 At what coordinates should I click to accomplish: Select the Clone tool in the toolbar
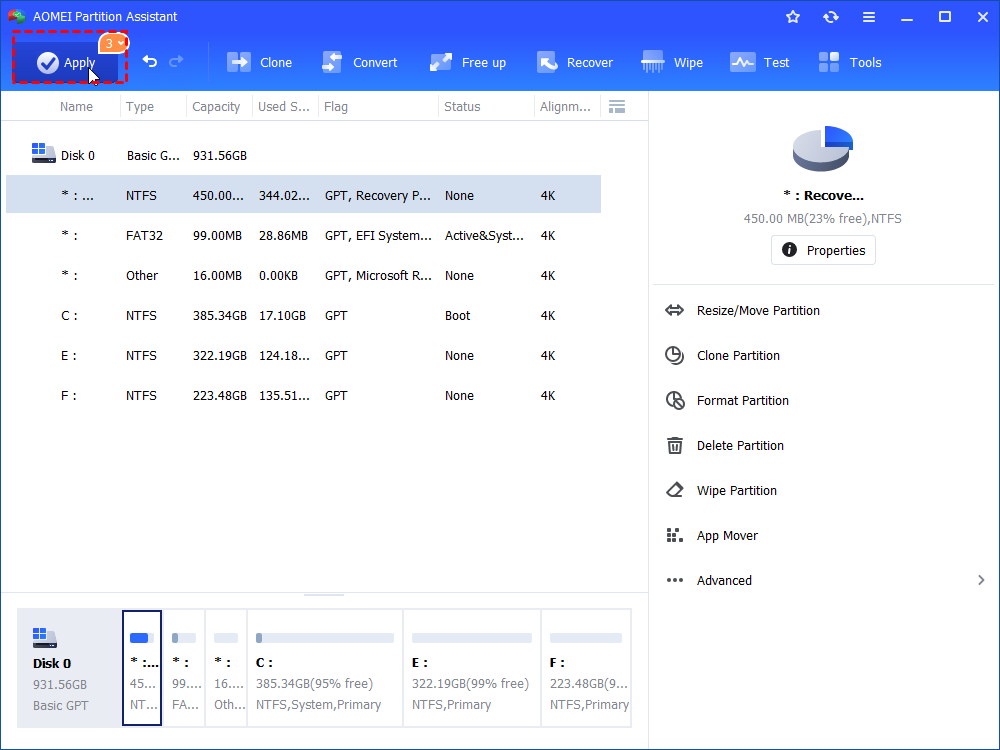[259, 62]
